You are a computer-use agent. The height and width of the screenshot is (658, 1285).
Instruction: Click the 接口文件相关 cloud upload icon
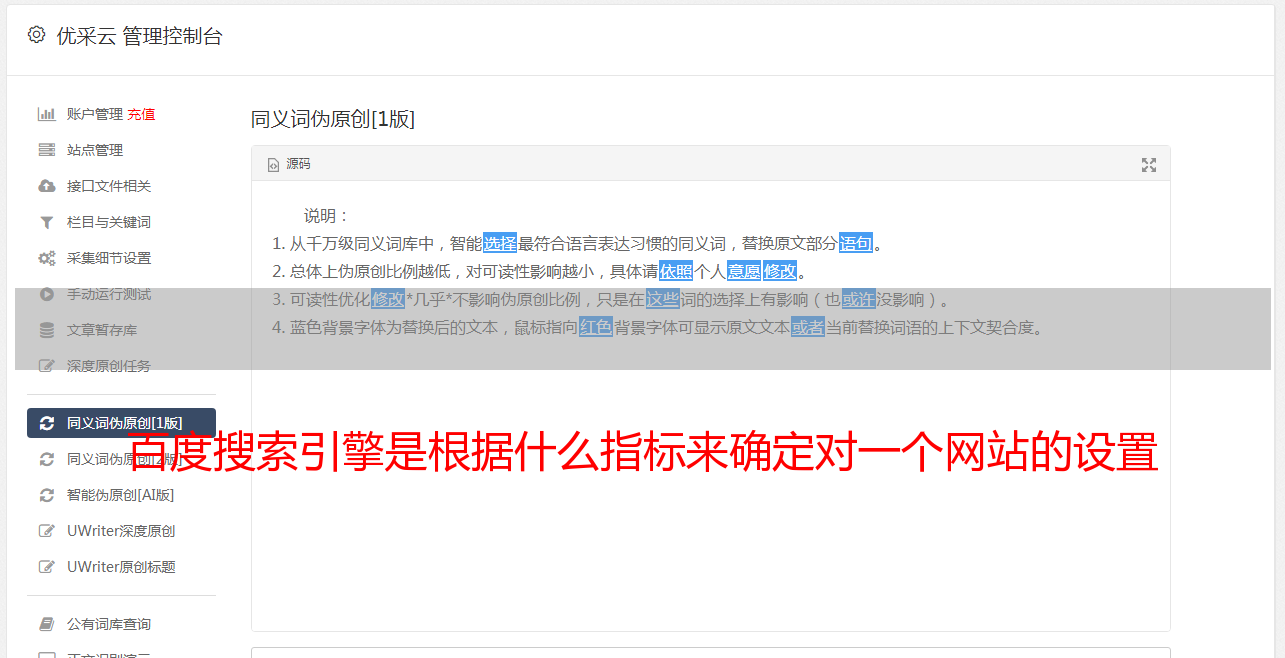pos(46,186)
